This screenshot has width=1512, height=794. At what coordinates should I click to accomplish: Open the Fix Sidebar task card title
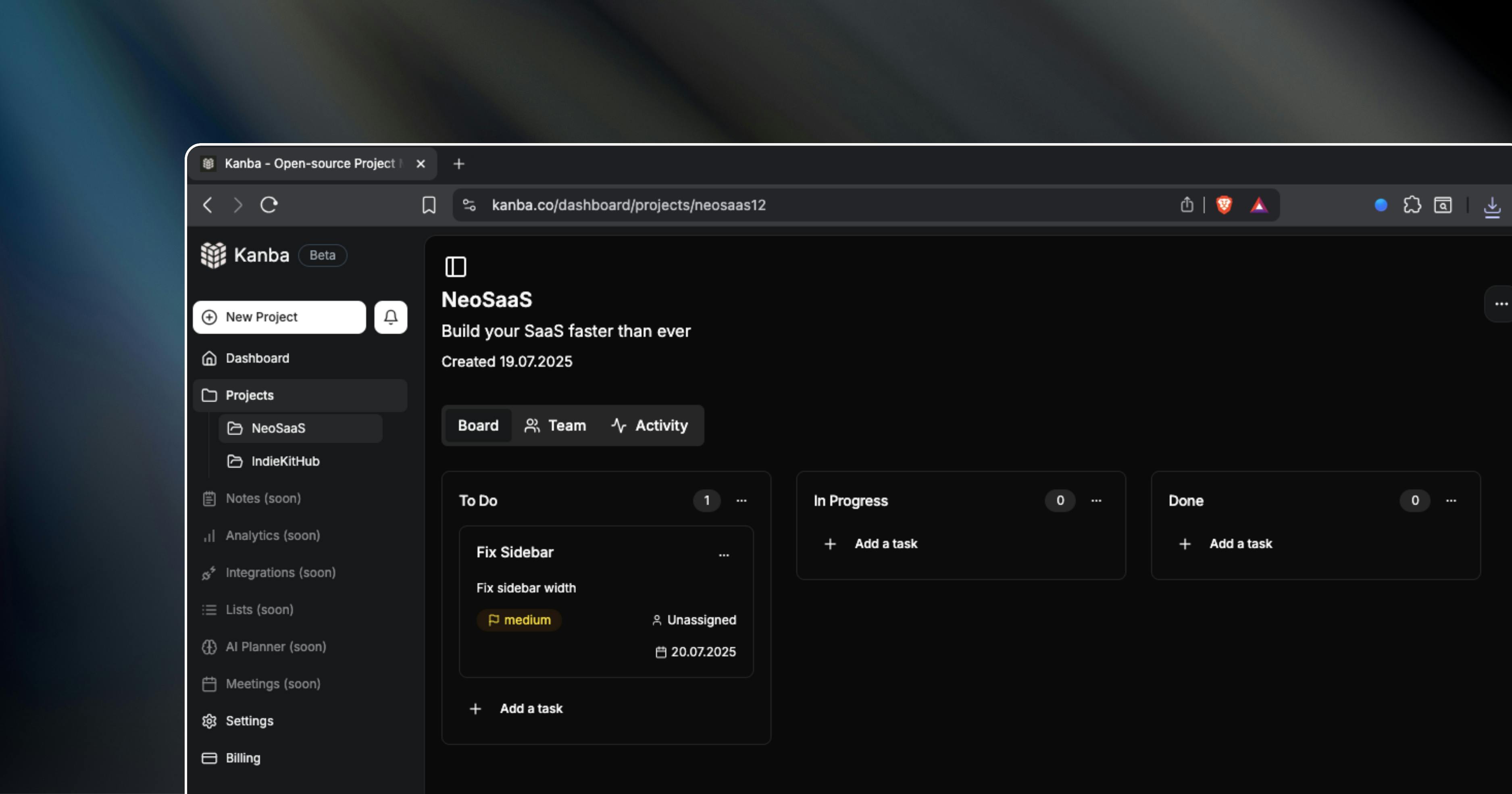coord(515,552)
